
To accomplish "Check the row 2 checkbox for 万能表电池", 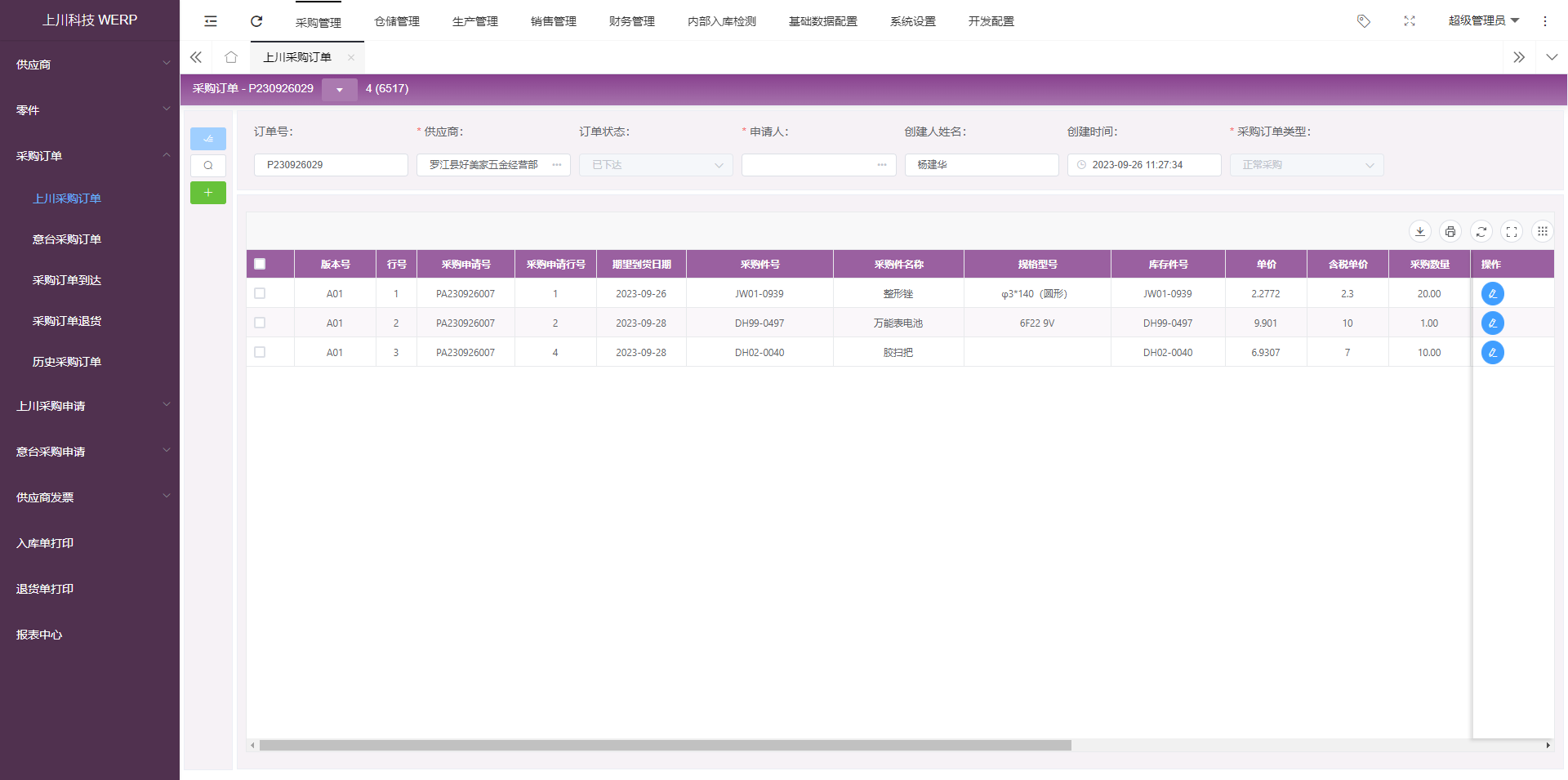I will click(x=260, y=323).
